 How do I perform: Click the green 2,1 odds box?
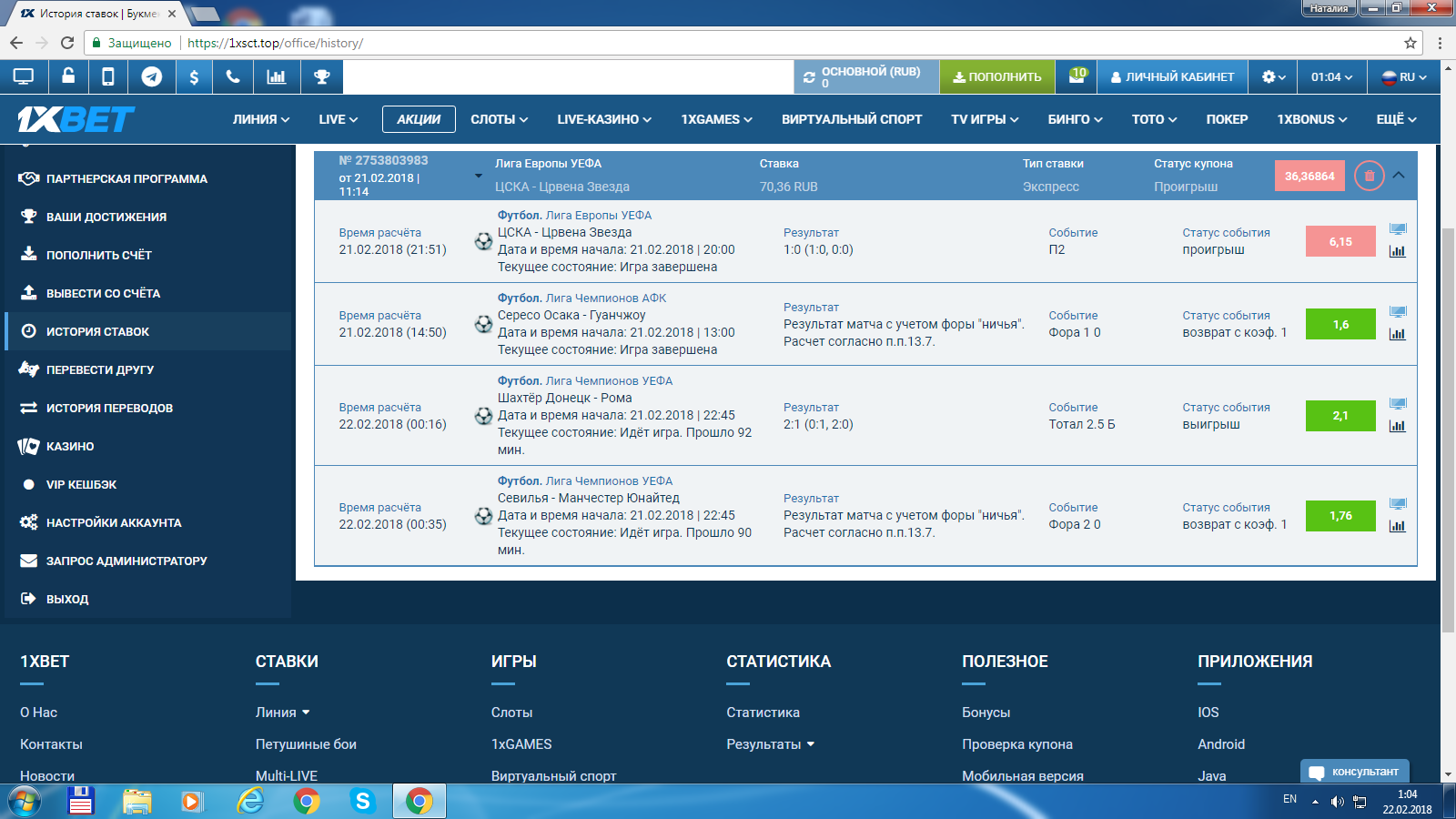[1340, 416]
